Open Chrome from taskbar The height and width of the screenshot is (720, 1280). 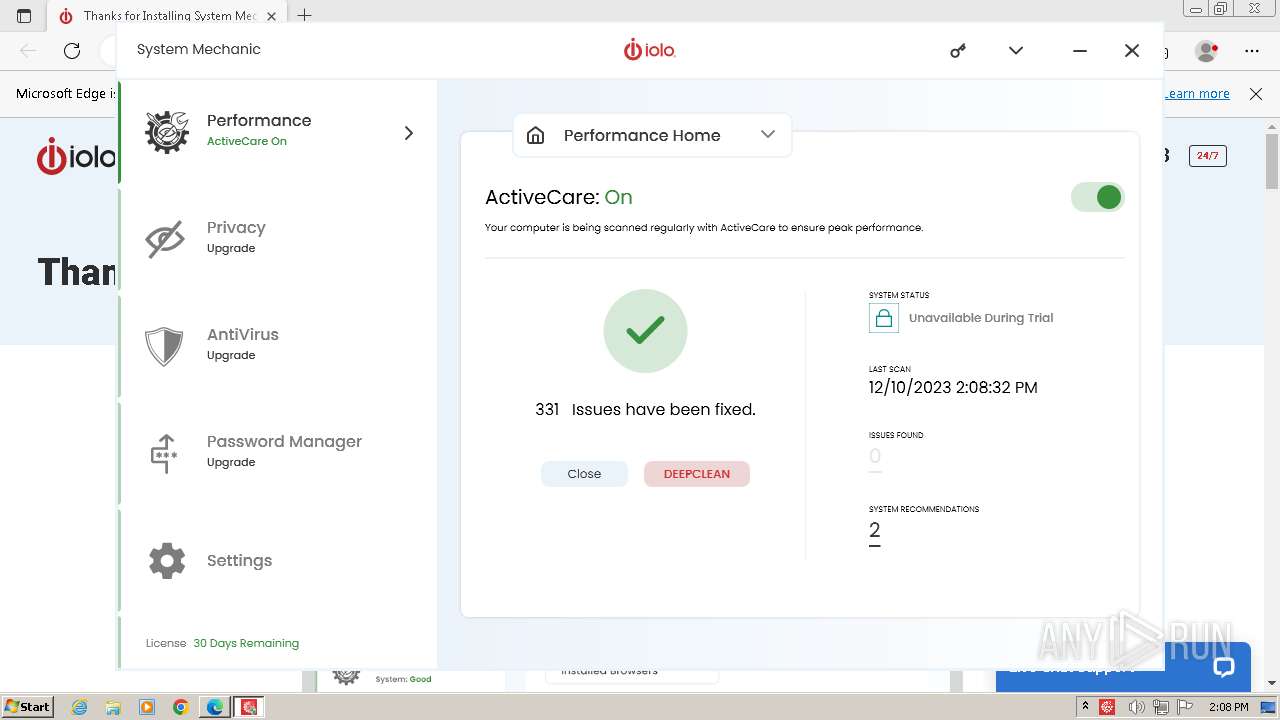[x=181, y=707]
